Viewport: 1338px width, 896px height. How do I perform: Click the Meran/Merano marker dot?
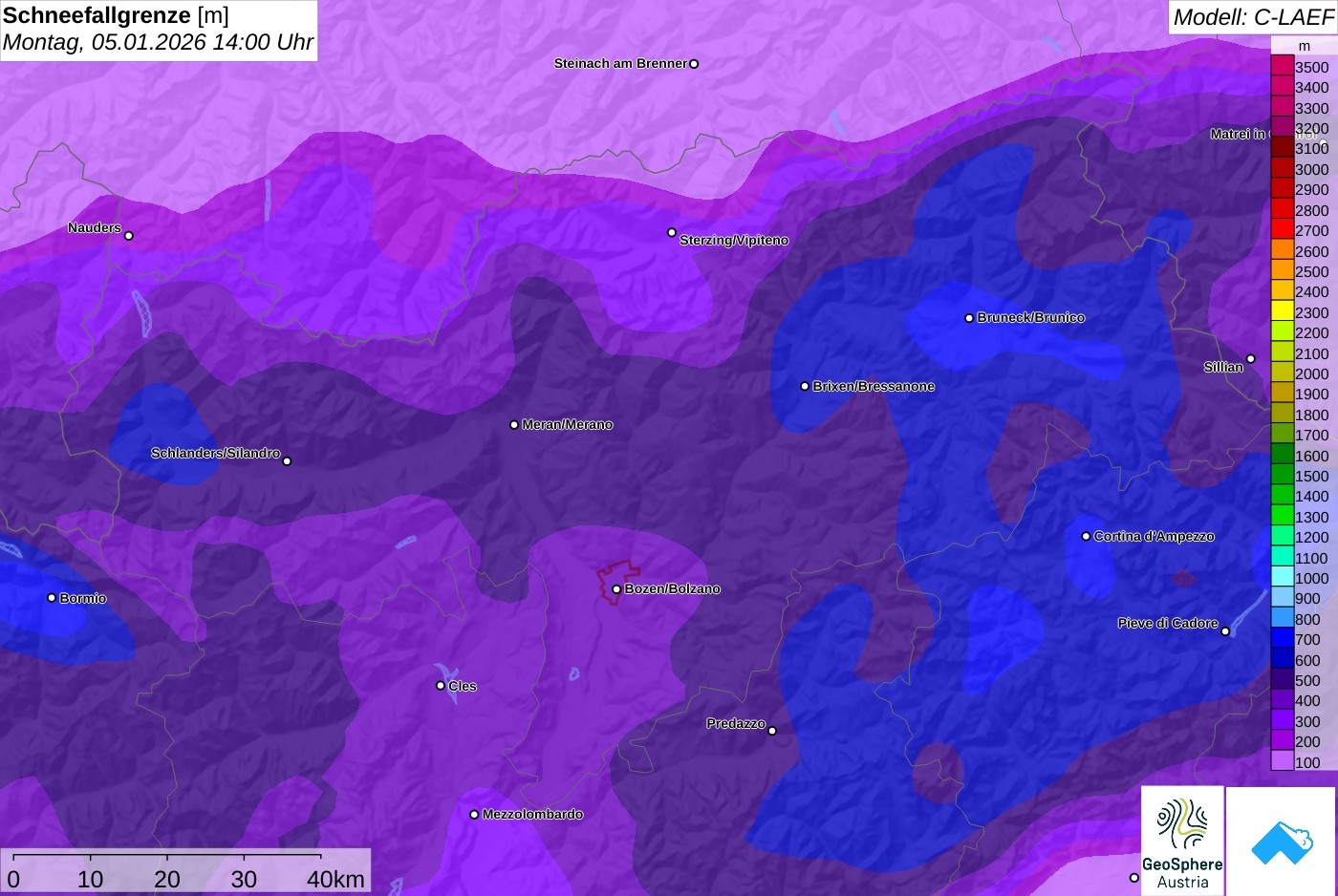click(x=514, y=424)
